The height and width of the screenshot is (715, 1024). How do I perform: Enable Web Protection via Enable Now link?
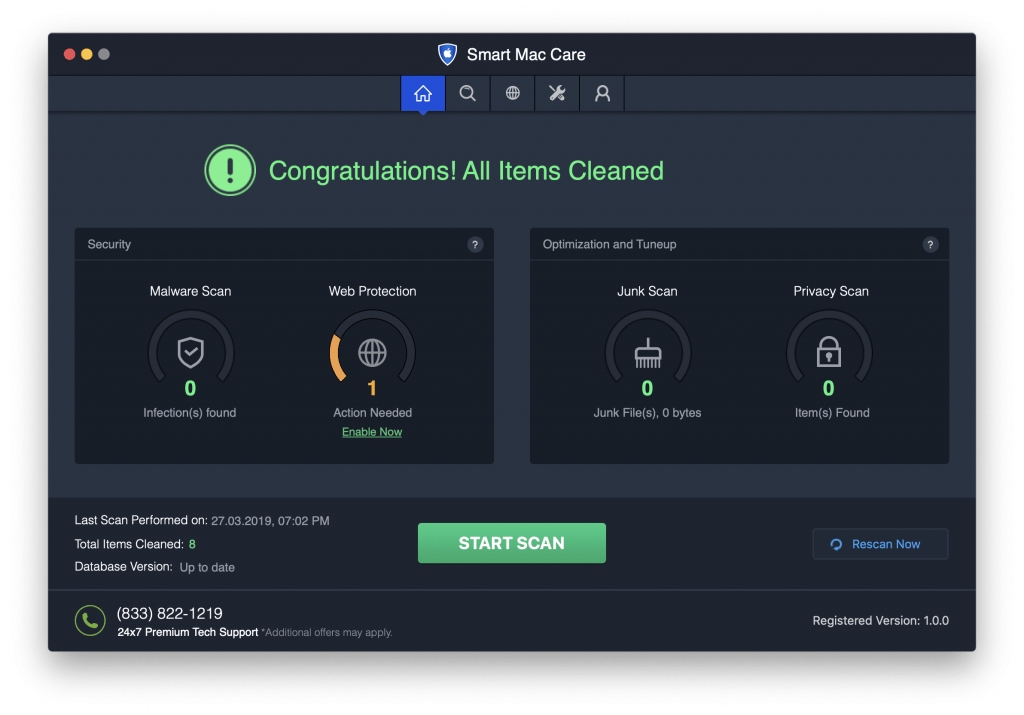(x=371, y=431)
